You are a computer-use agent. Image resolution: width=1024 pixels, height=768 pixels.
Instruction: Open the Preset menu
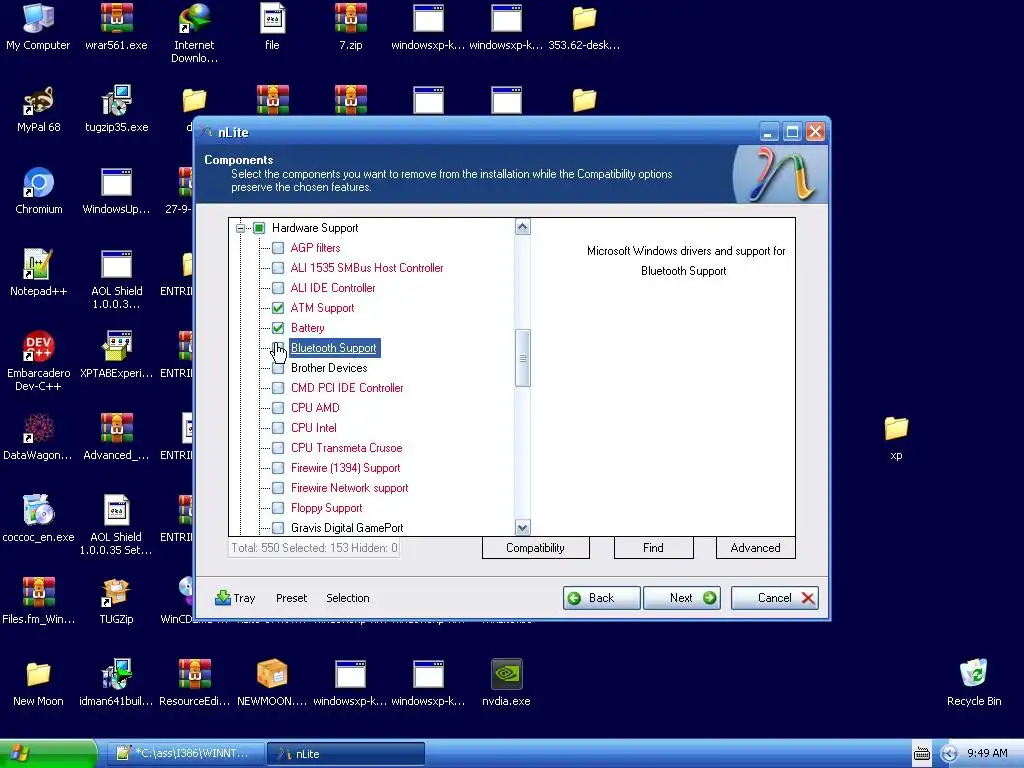click(291, 598)
